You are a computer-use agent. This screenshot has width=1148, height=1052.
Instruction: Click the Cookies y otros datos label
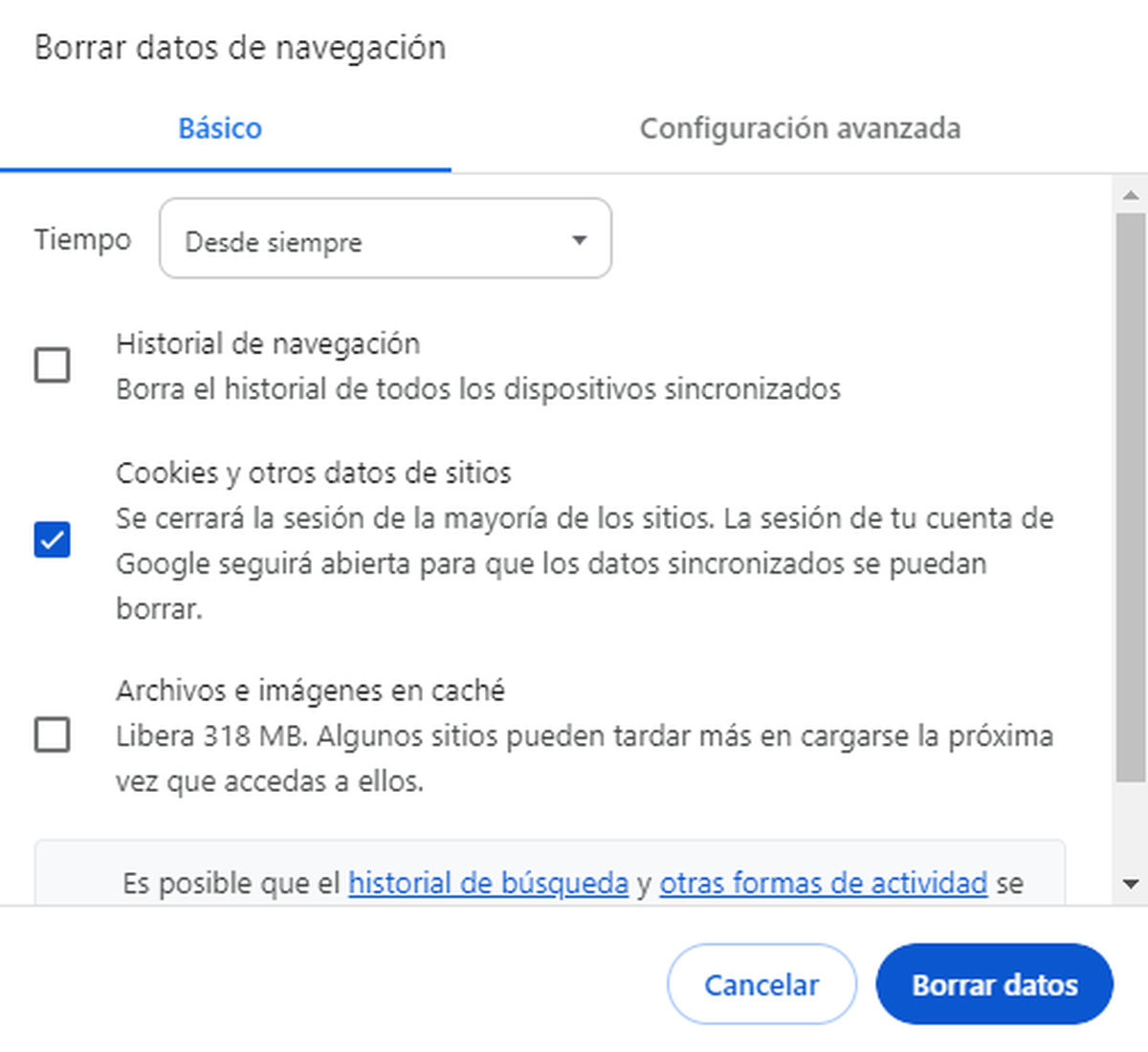click(314, 472)
